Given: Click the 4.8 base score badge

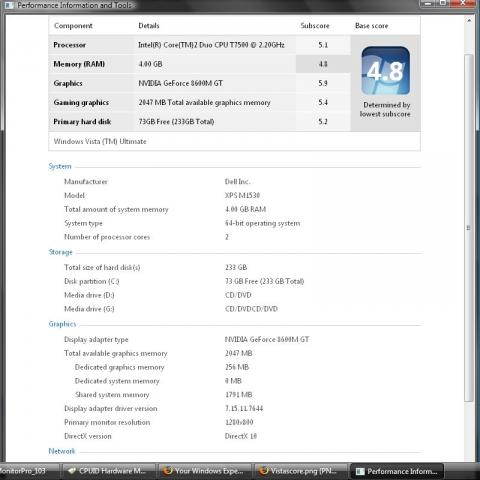Looking at the screenshot, I should pyautogui.click(x=386, y=71).
